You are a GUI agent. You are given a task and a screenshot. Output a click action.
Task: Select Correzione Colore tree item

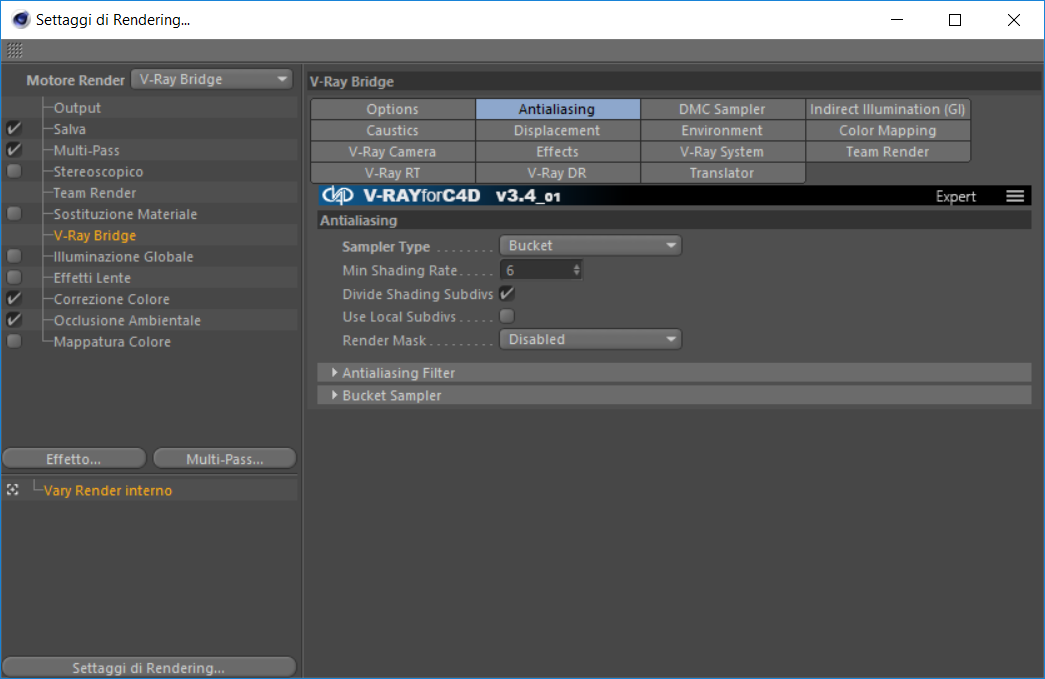pos(111,299)
